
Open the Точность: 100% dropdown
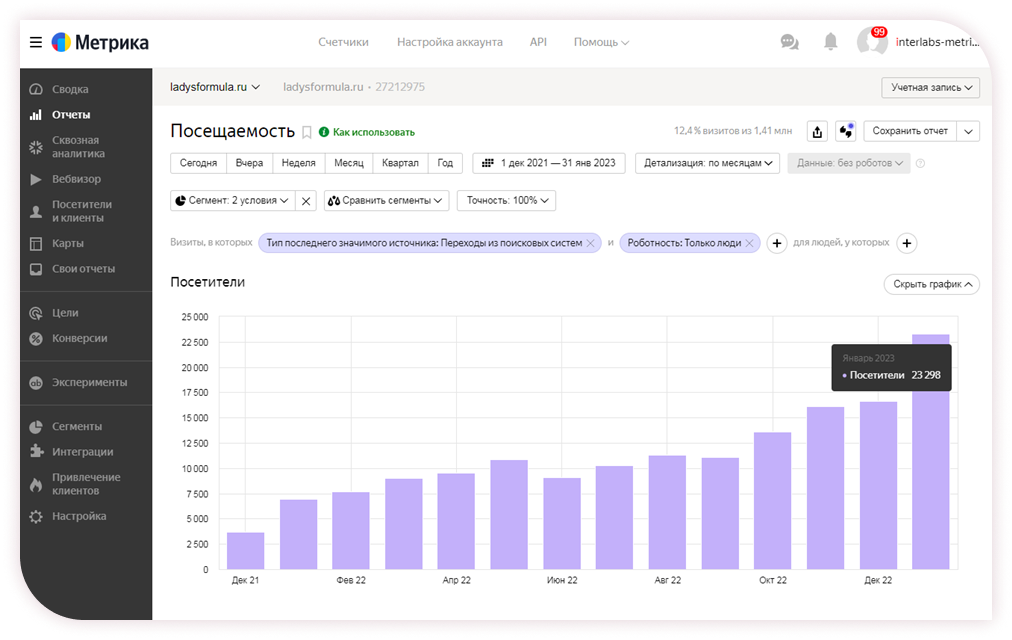[x=507, y=201]
